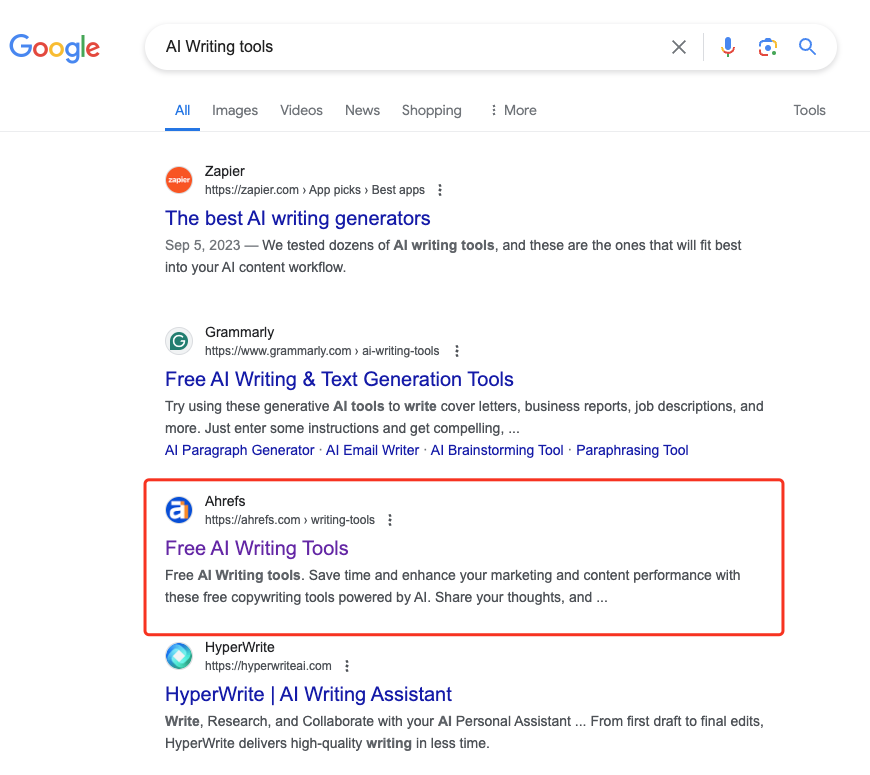Open the three-dot menu for the Grammarly result
870x775 pixels.
click(457, 351)
